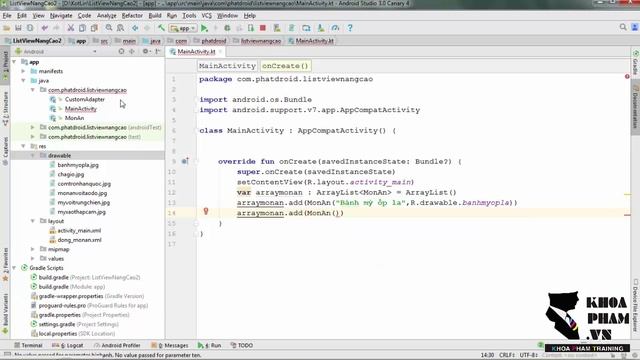Select dong_monan.xml layout file
Viewport: 640px width, 360px height.
point(80,240)
